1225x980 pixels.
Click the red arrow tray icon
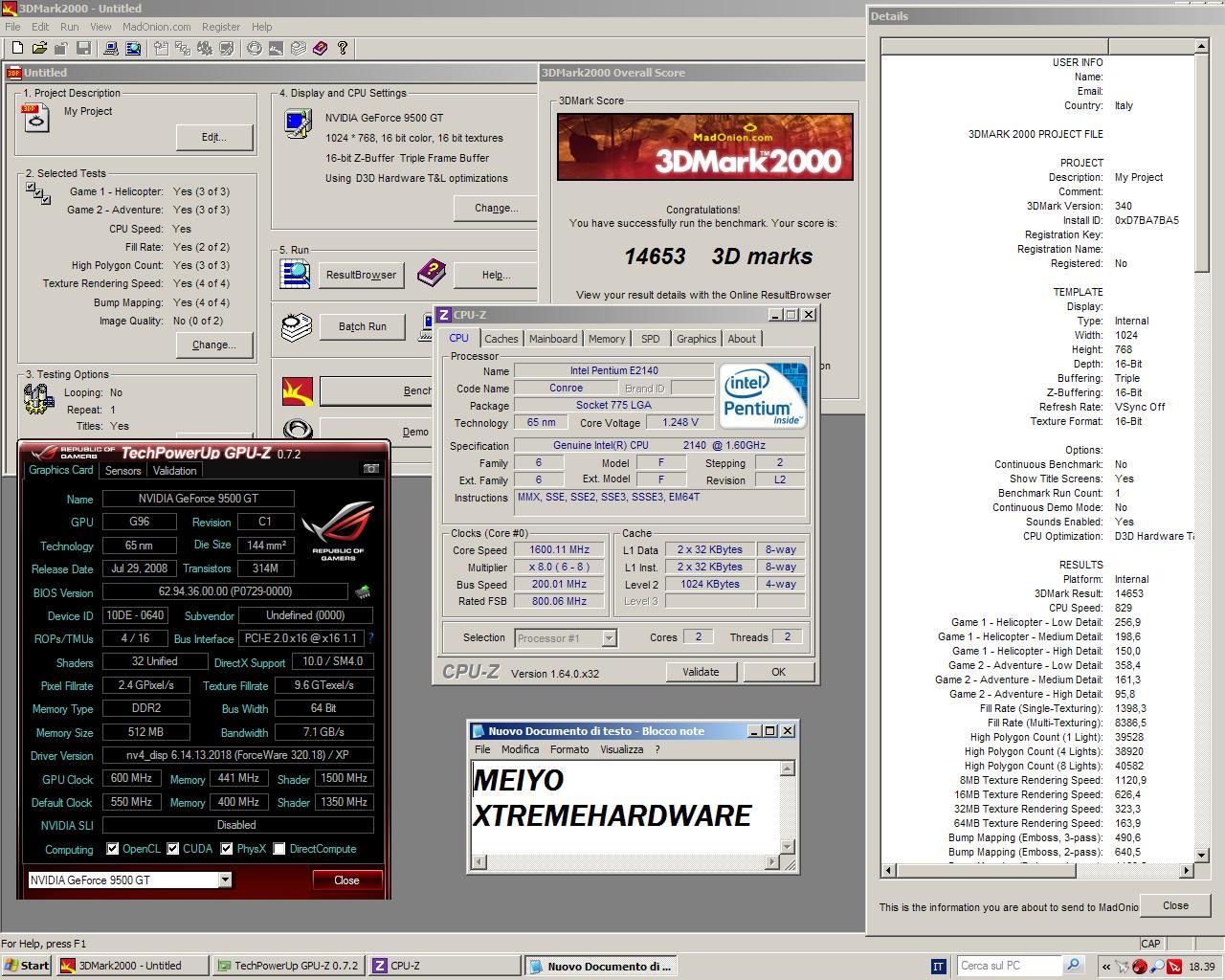[1173, 967]
